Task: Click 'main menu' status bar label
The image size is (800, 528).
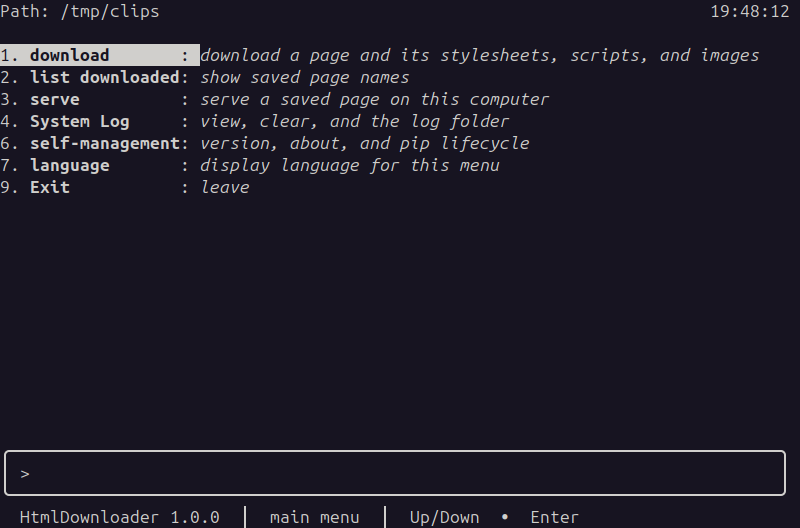Action: (314, 517)
